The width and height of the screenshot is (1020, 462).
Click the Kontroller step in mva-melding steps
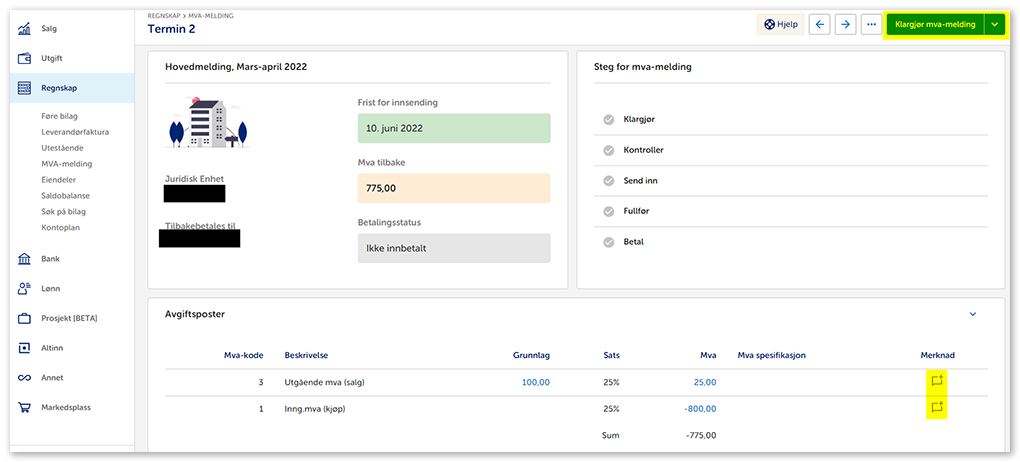643,150
